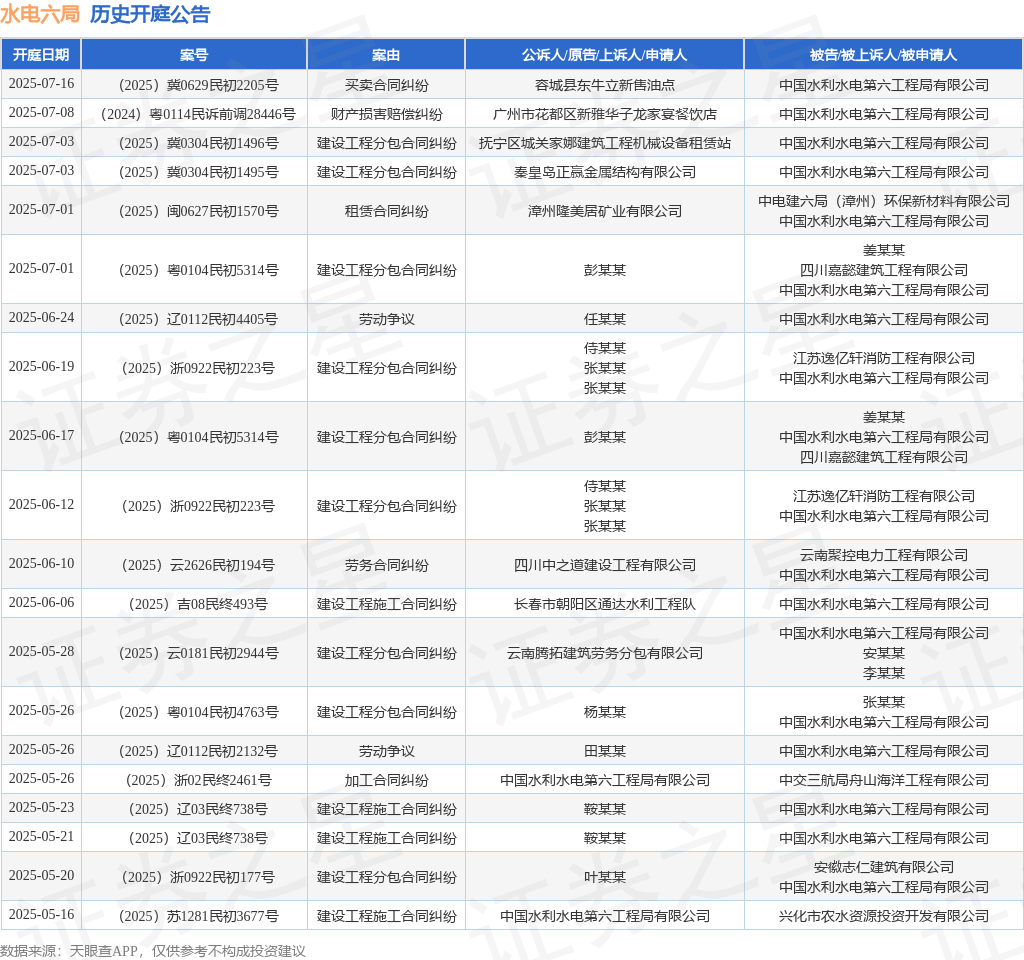Click defendant 安某某
The height and width of the screenshot is (960, 1024).
[x=884, y=654]
